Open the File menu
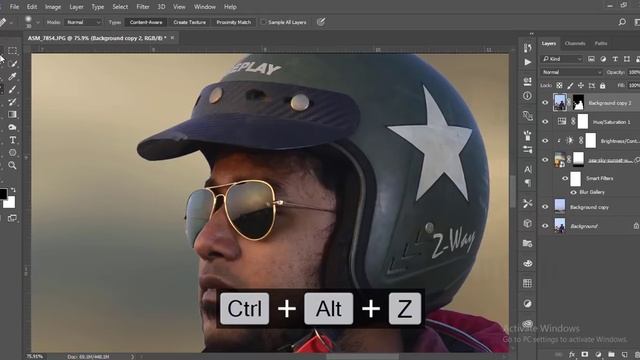 (14, 7)
